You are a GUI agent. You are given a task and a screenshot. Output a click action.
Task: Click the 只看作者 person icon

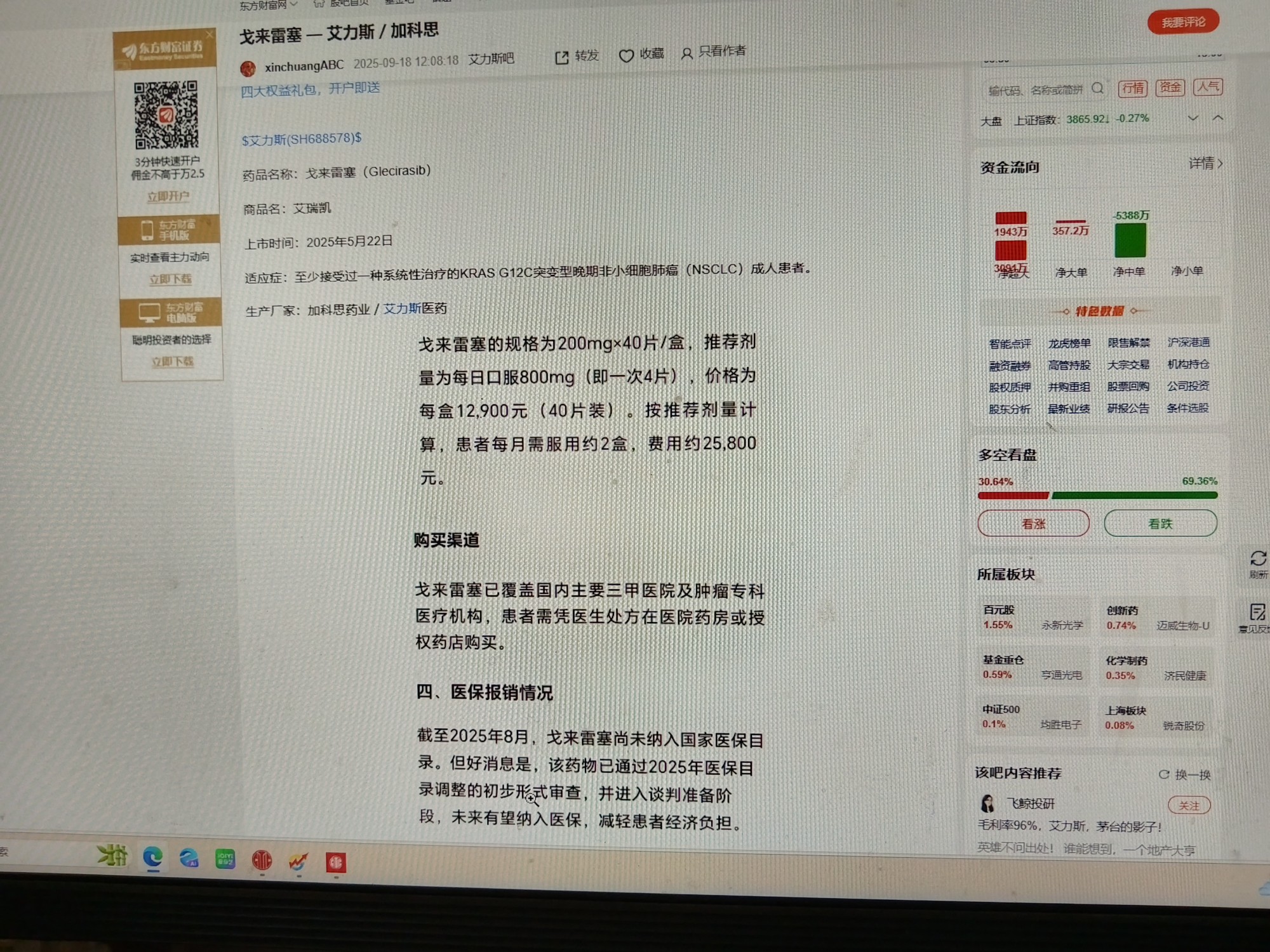(x=686, y=54)
